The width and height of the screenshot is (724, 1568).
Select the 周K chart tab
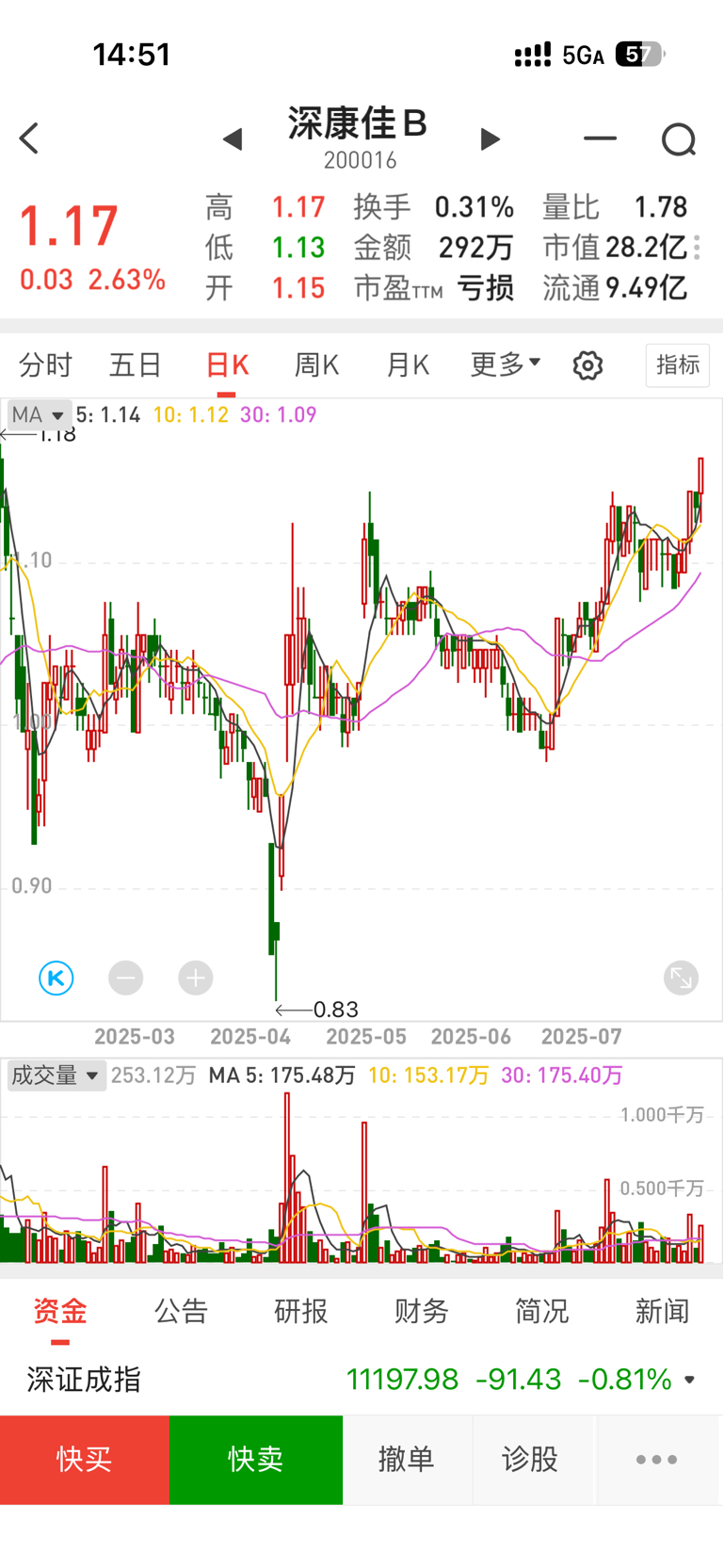click(x=316, y=364)
